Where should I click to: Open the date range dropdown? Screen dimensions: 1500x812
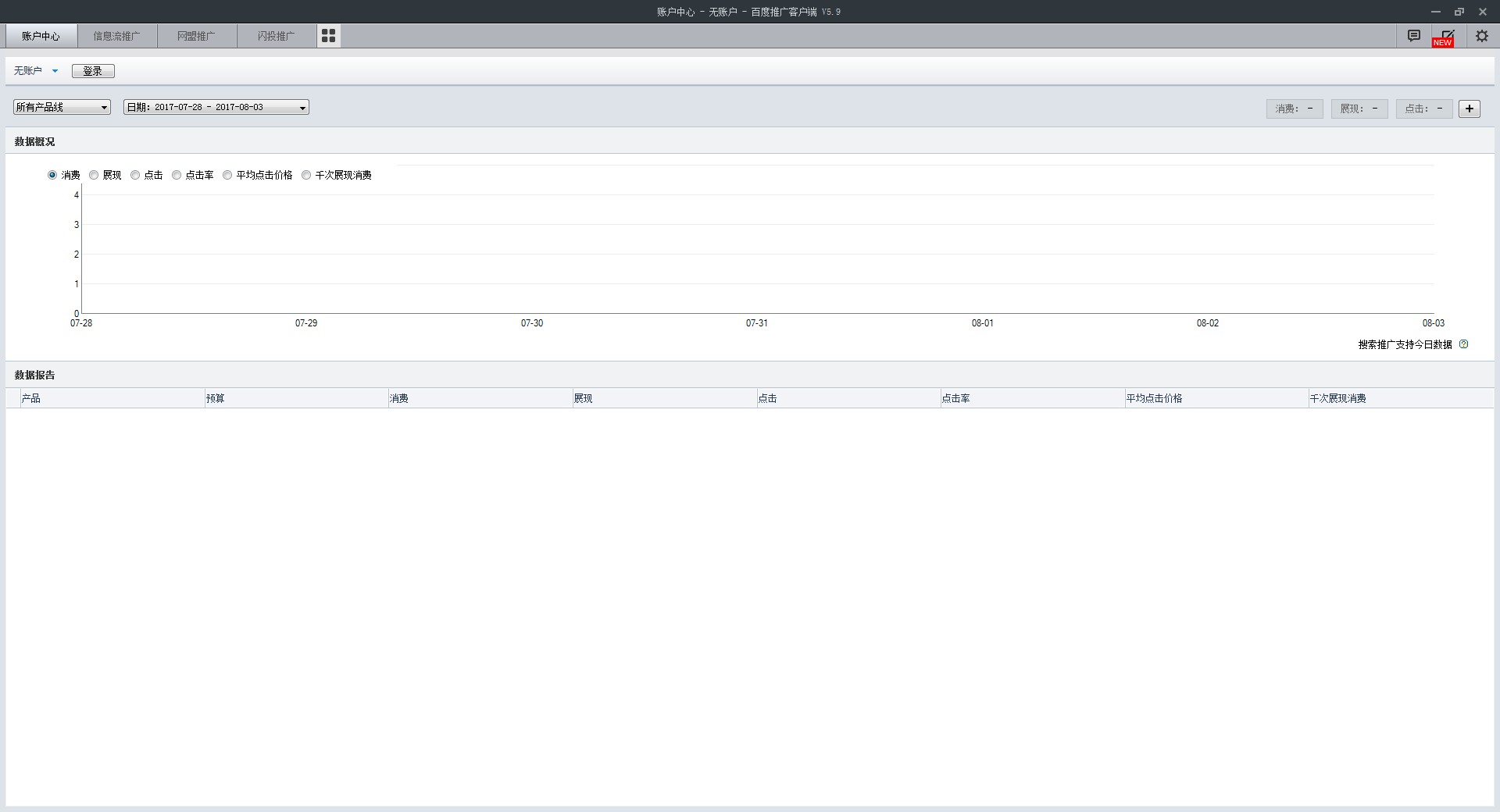pyautogui.click(x=216, y=107)
